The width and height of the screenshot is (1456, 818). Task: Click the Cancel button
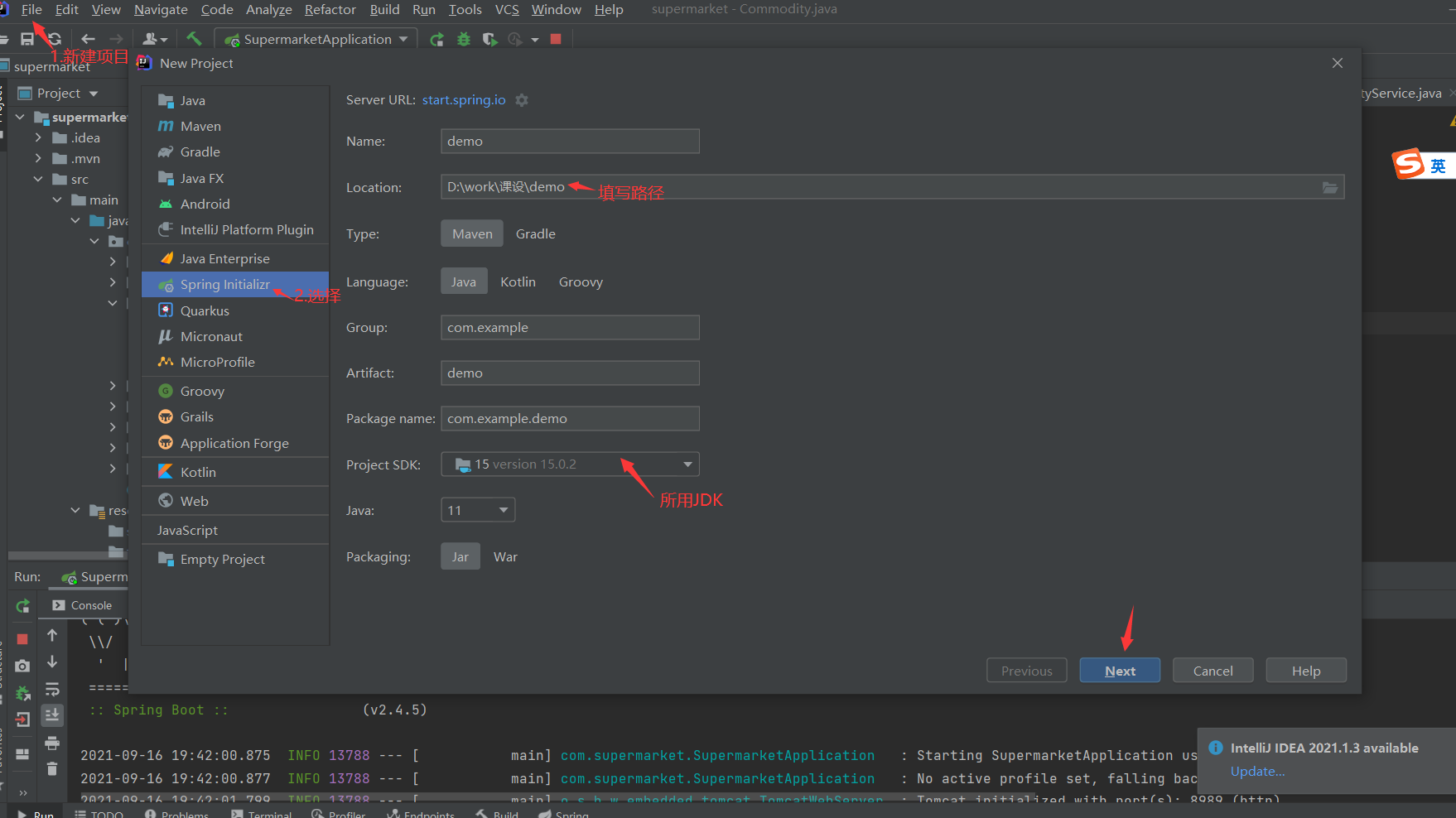[x=1213, y=671]
